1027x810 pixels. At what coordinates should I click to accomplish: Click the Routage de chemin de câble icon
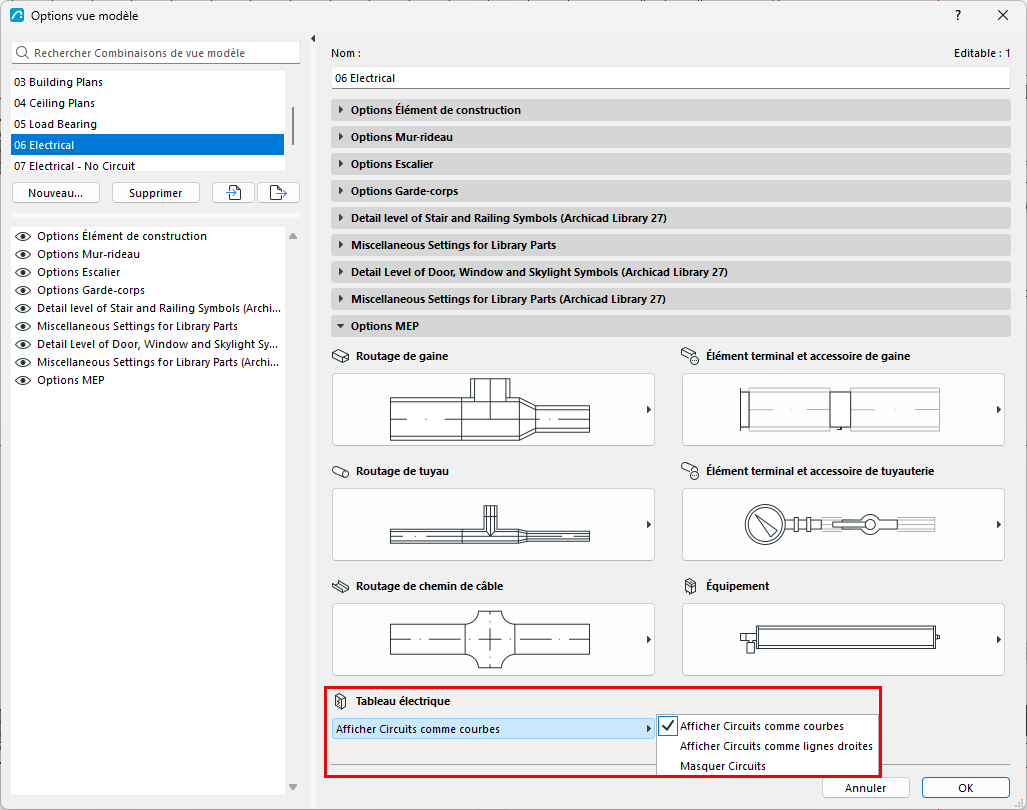pos(341,586)
